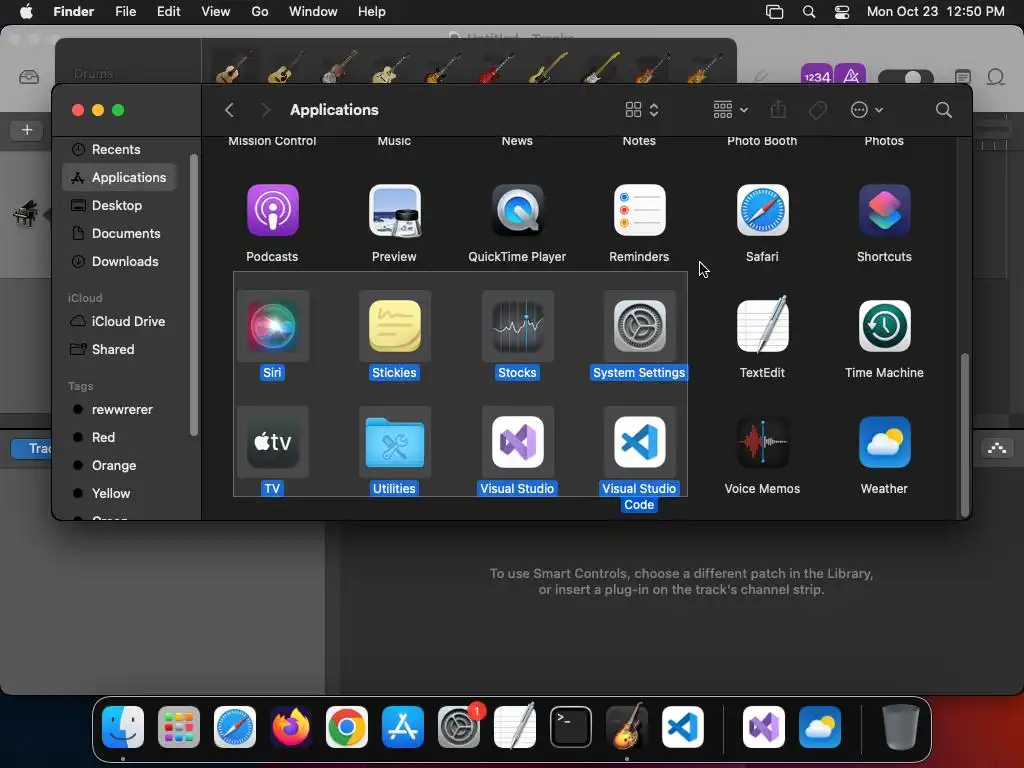1024x768 pixels.
Task: Click the Time Machine icon
Action: pos(884,326)
